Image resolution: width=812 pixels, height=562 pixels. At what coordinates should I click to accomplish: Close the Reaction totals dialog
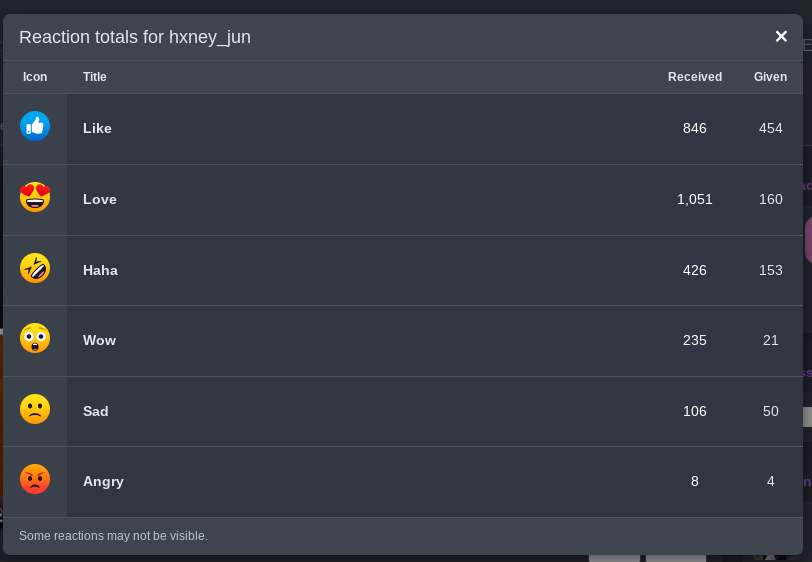[x=781, y=36]
